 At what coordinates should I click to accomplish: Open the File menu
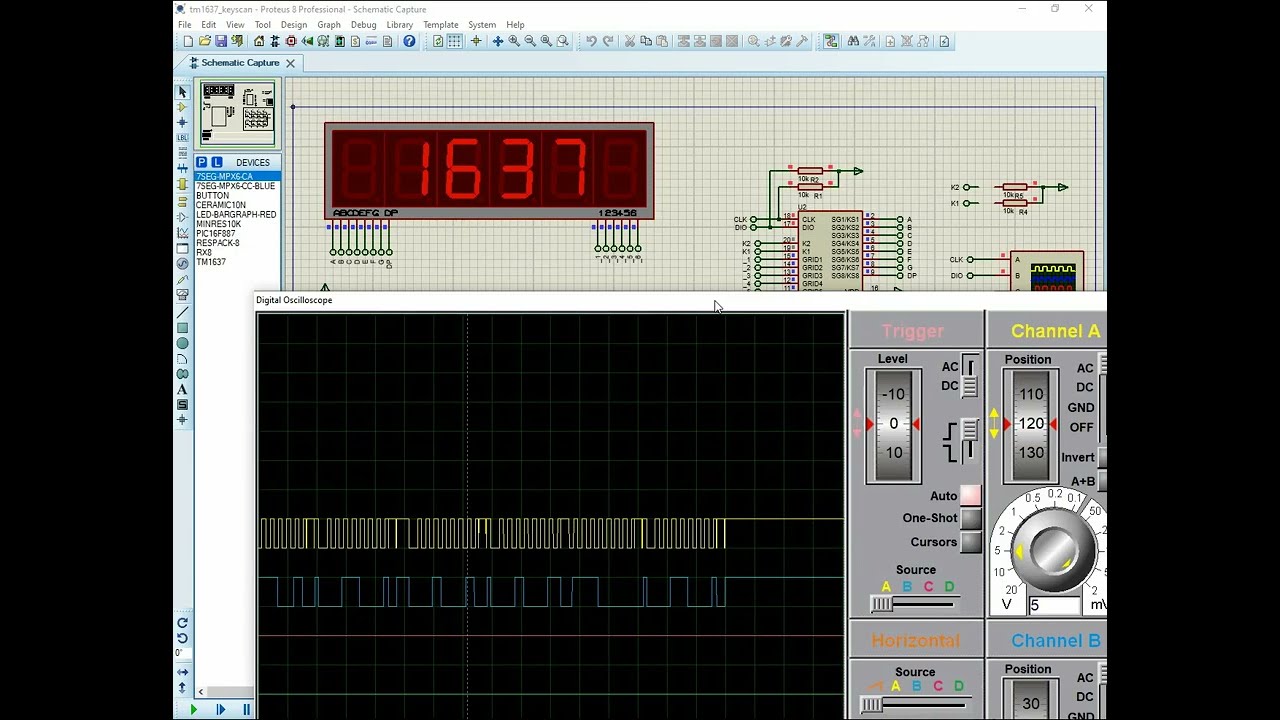click(x=185, y=25)
